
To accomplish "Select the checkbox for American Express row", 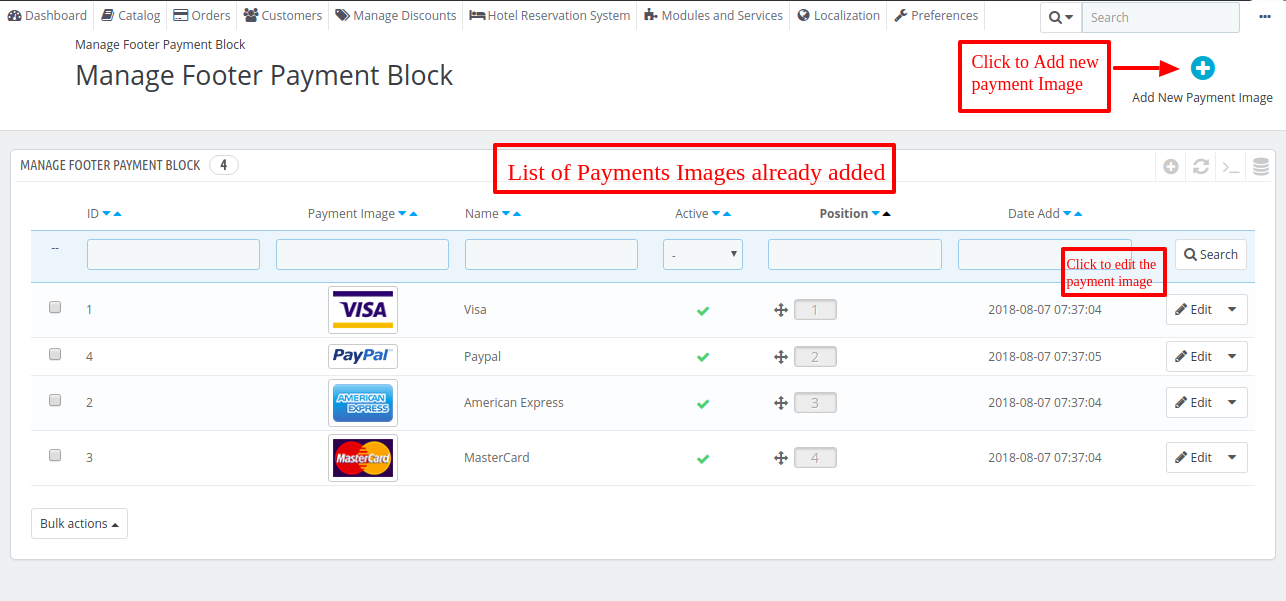I will 55,400.
